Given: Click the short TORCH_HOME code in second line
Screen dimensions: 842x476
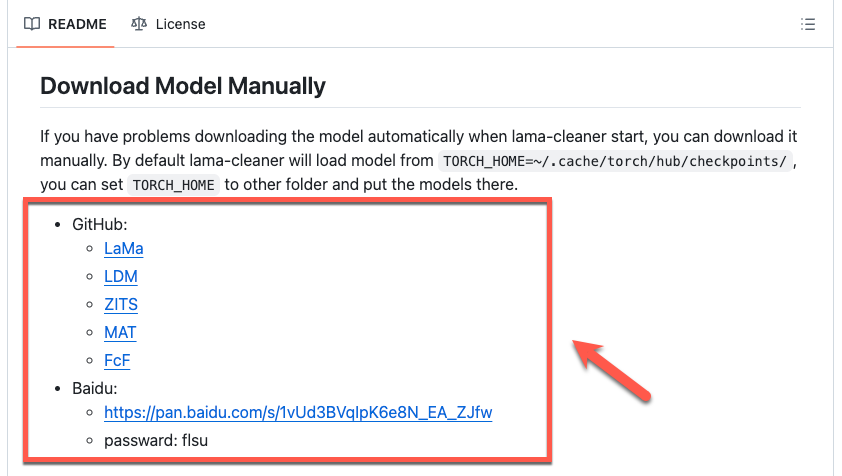Looking at the screenshot, I should coord(172,185).
